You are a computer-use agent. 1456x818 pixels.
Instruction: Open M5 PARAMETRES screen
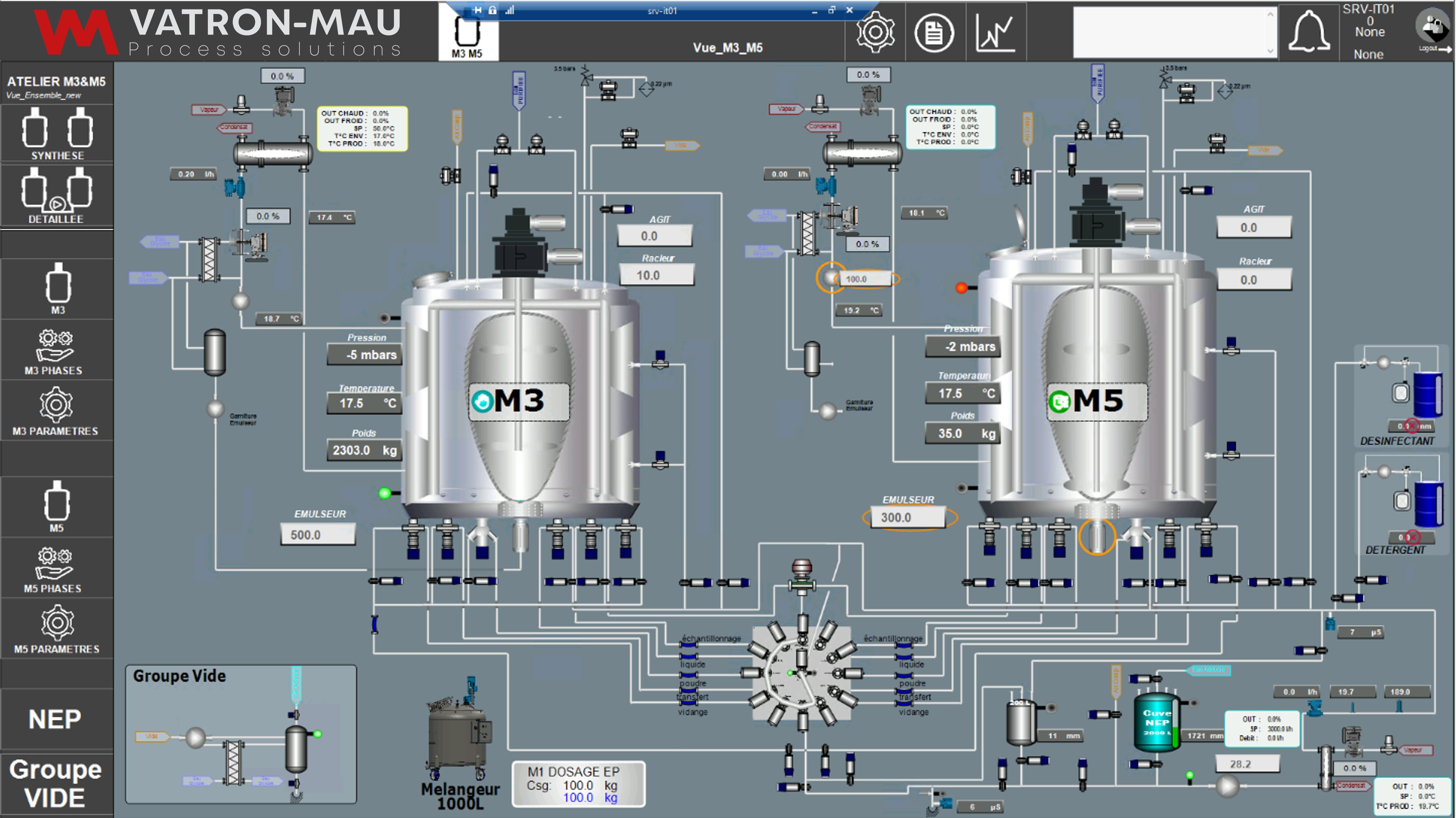coord(57,629)
